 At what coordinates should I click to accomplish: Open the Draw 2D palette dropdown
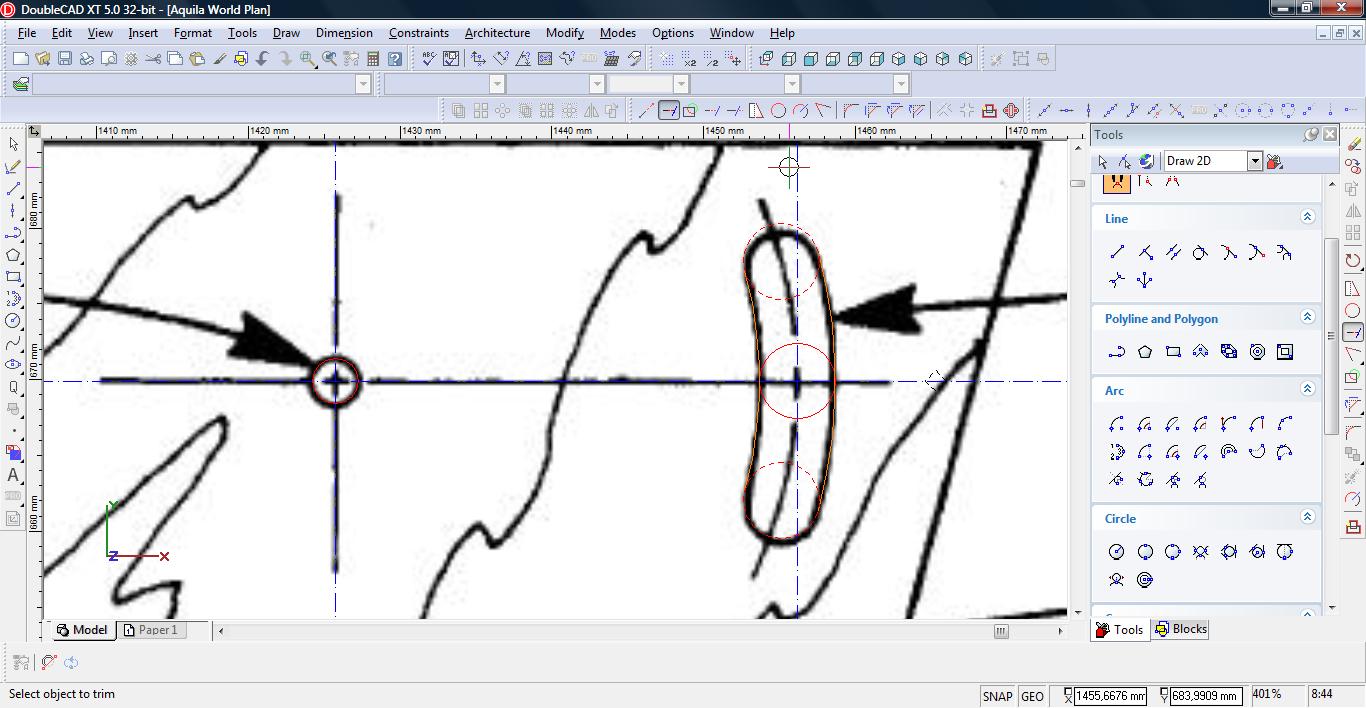[x=1254, y=161]
